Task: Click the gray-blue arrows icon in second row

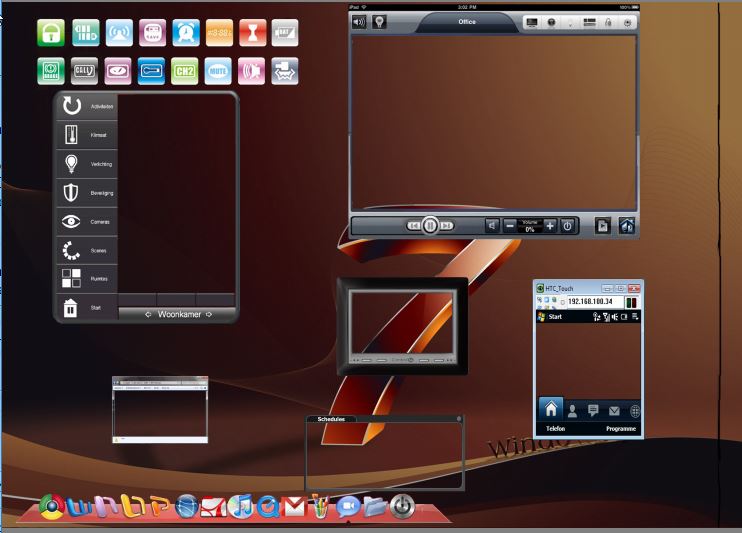Action: tap(285, 71)
